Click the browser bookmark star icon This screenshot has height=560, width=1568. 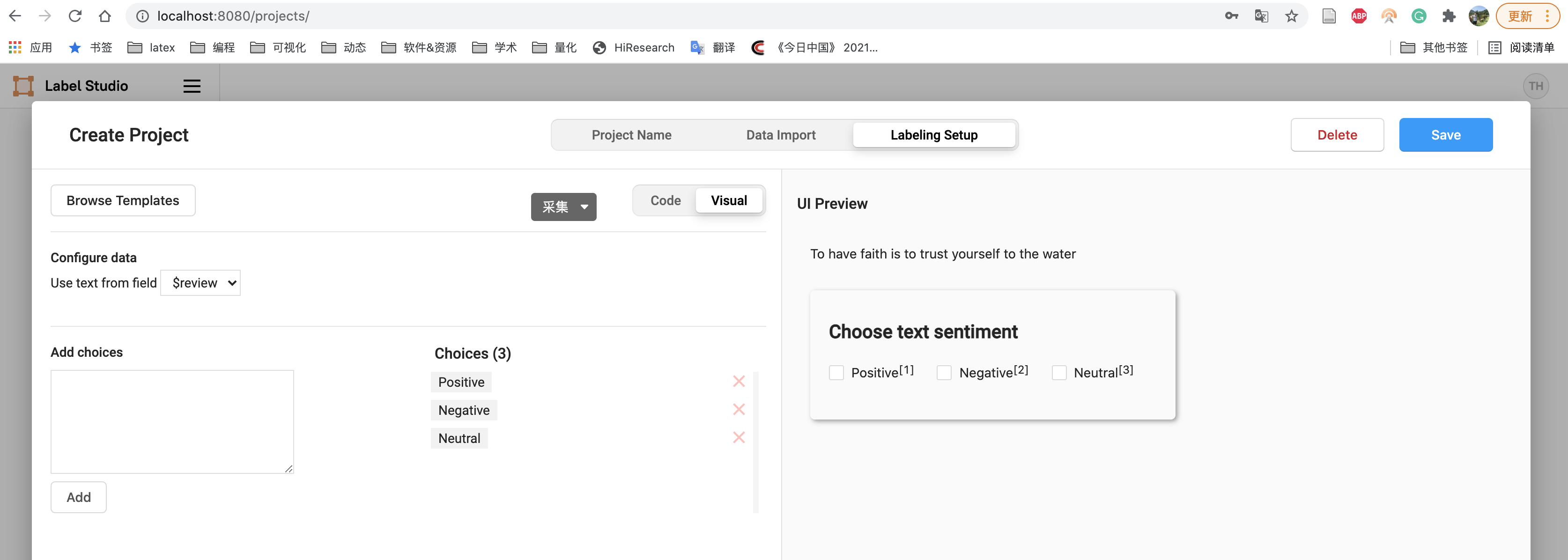(x=1291, y=16)
